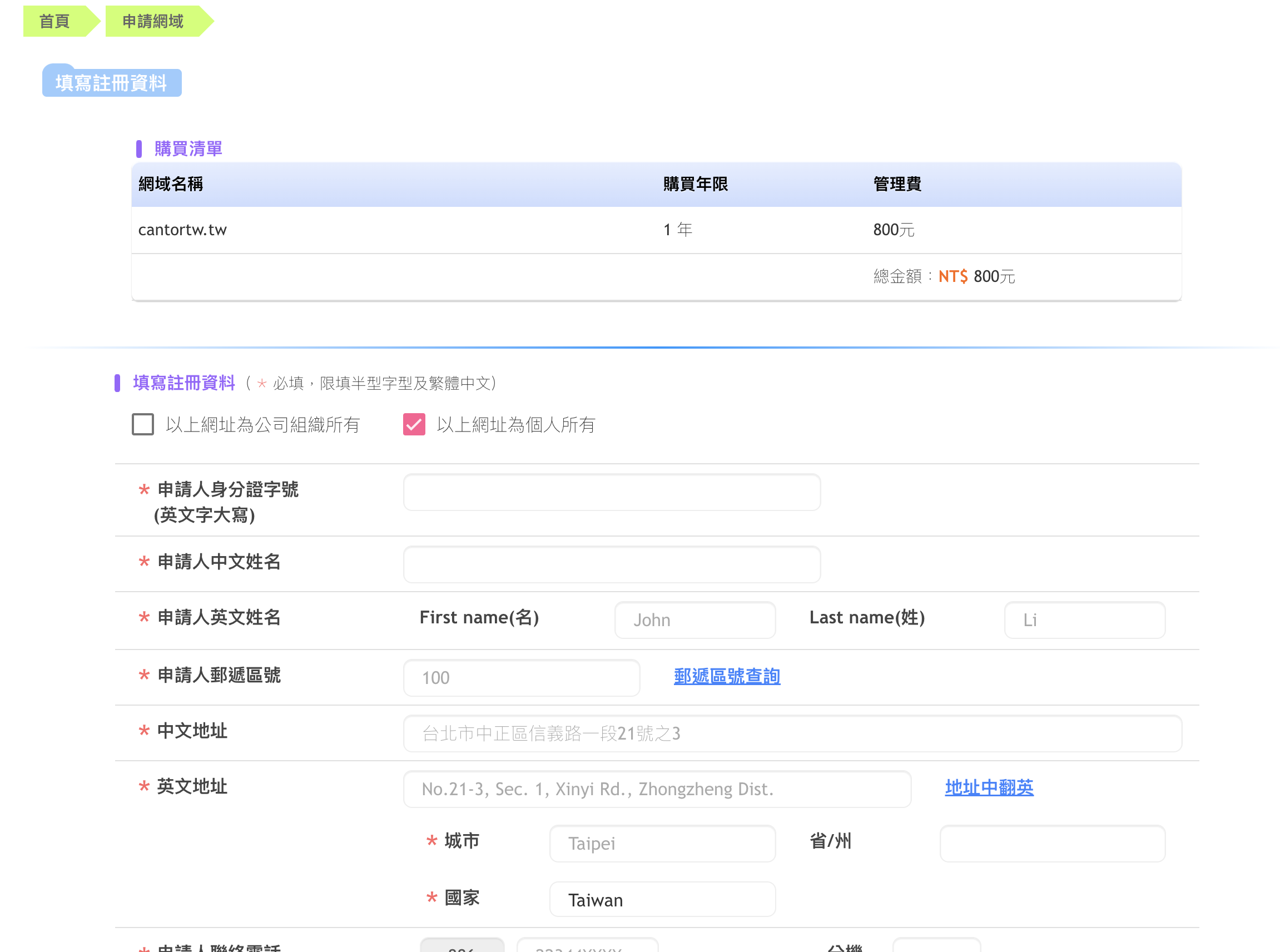Focus the 申請人身分證字號 input field
The height and width of the screenshot is (952, 1280).
(x=612, y=493)
